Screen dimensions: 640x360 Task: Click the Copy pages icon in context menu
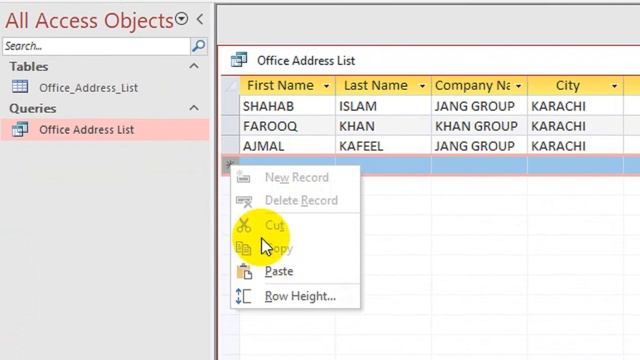tap(244, 248)
